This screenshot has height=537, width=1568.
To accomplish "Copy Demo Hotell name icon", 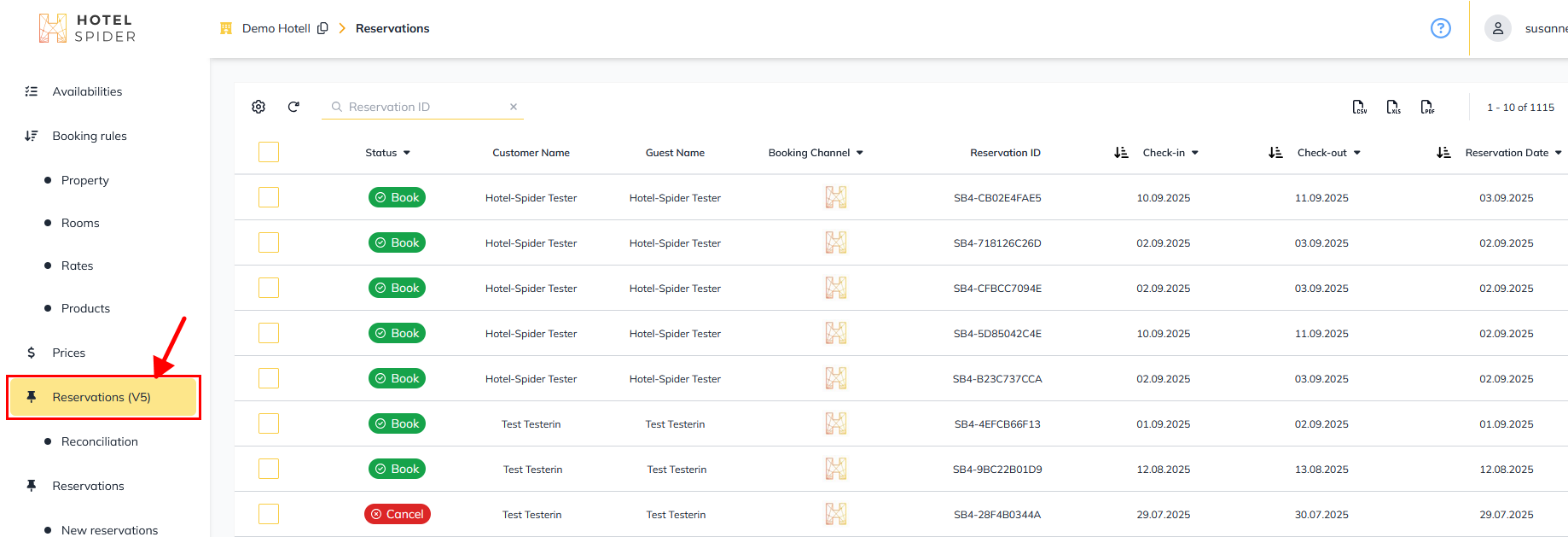I will 322,28.
